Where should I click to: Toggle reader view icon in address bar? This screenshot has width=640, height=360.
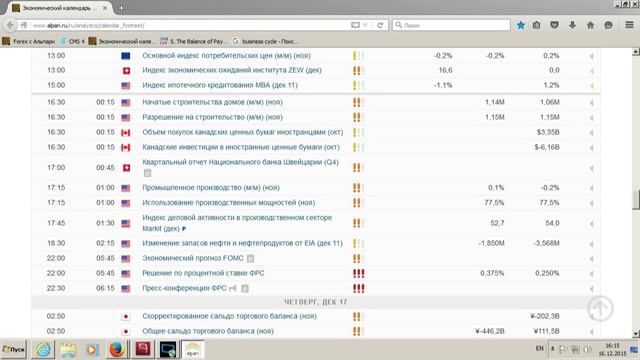pos(356,25)
